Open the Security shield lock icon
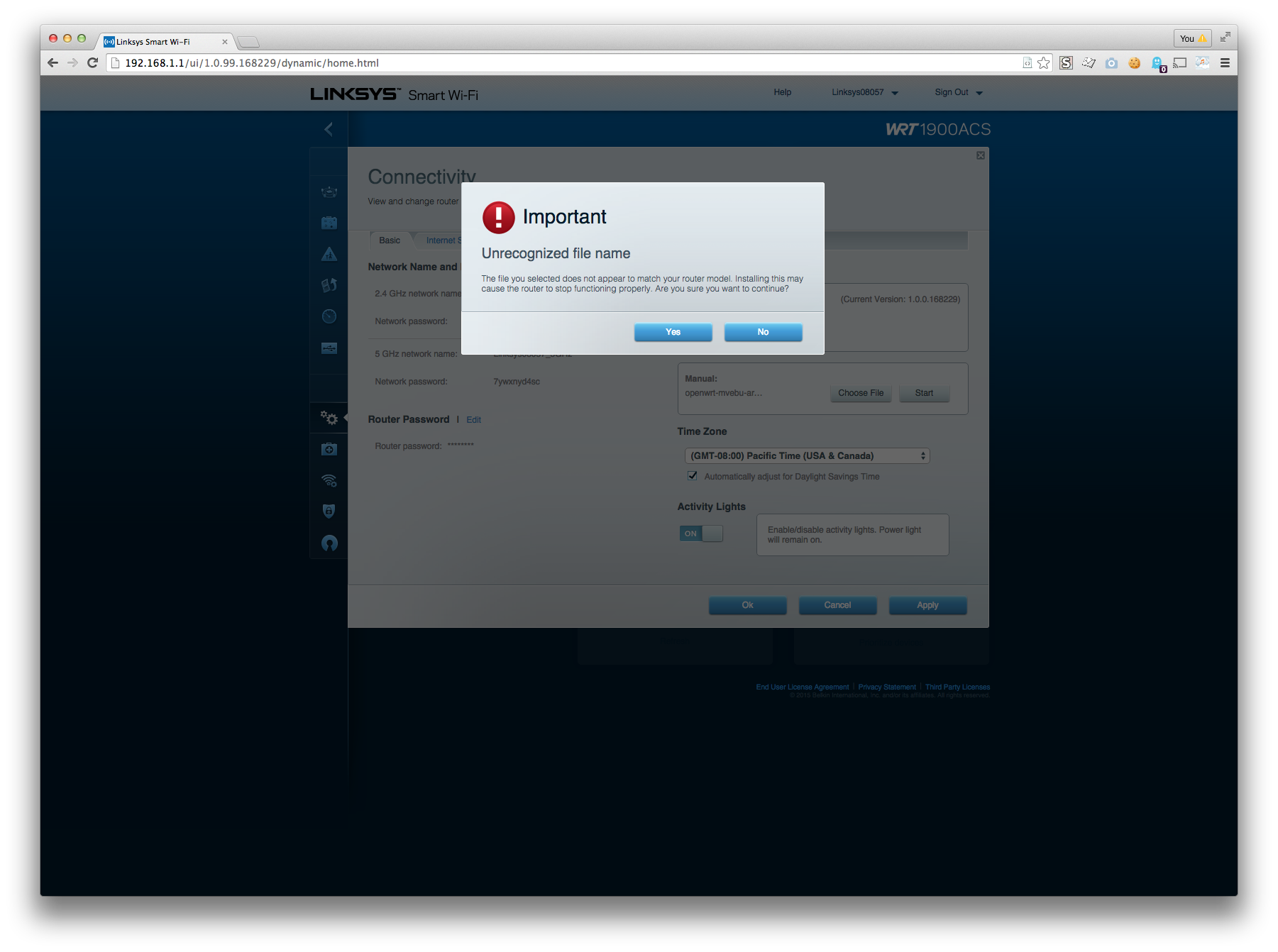1278x952 pixels. pos(329,511)
